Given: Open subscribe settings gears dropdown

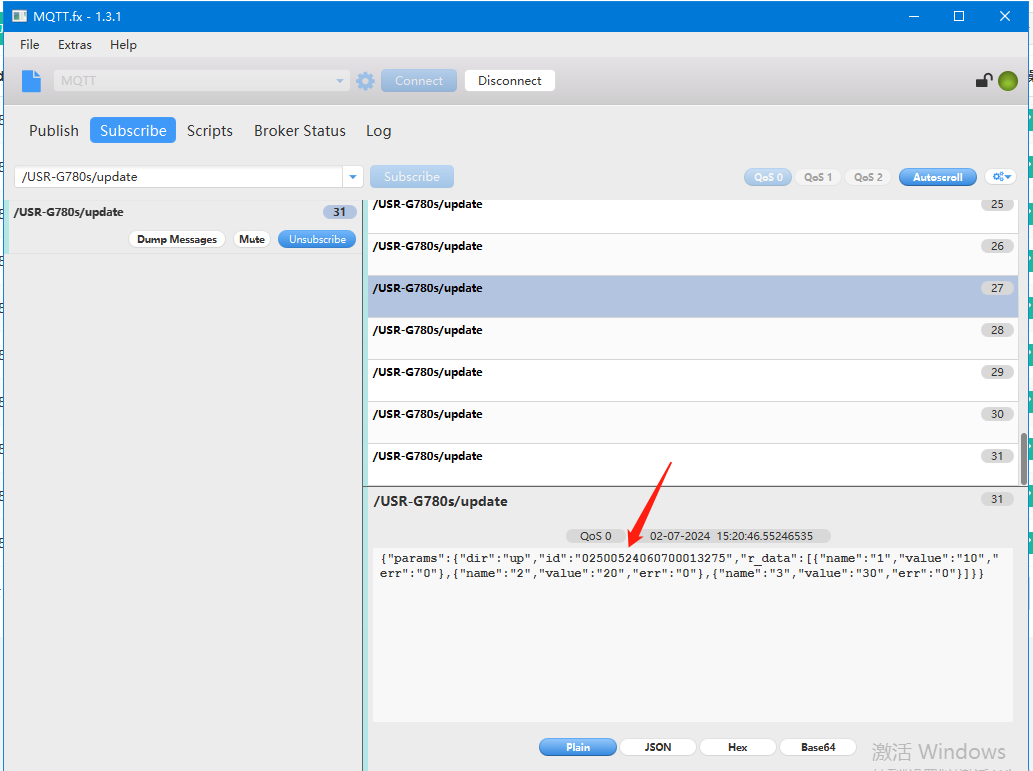Looking at the screenshot, I should click(x=999, y=177).
